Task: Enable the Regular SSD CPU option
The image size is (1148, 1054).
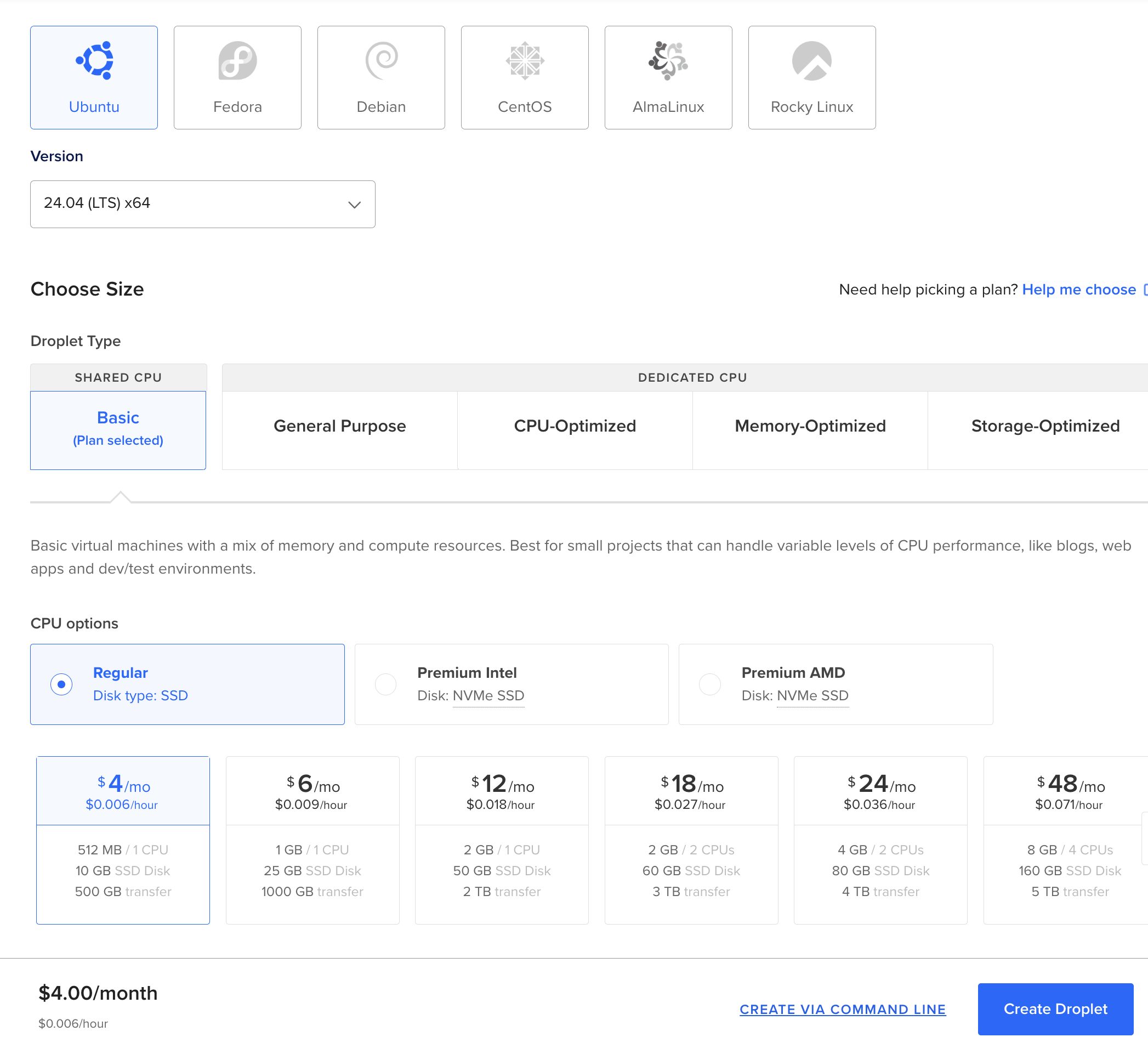Action: [61, 684]
